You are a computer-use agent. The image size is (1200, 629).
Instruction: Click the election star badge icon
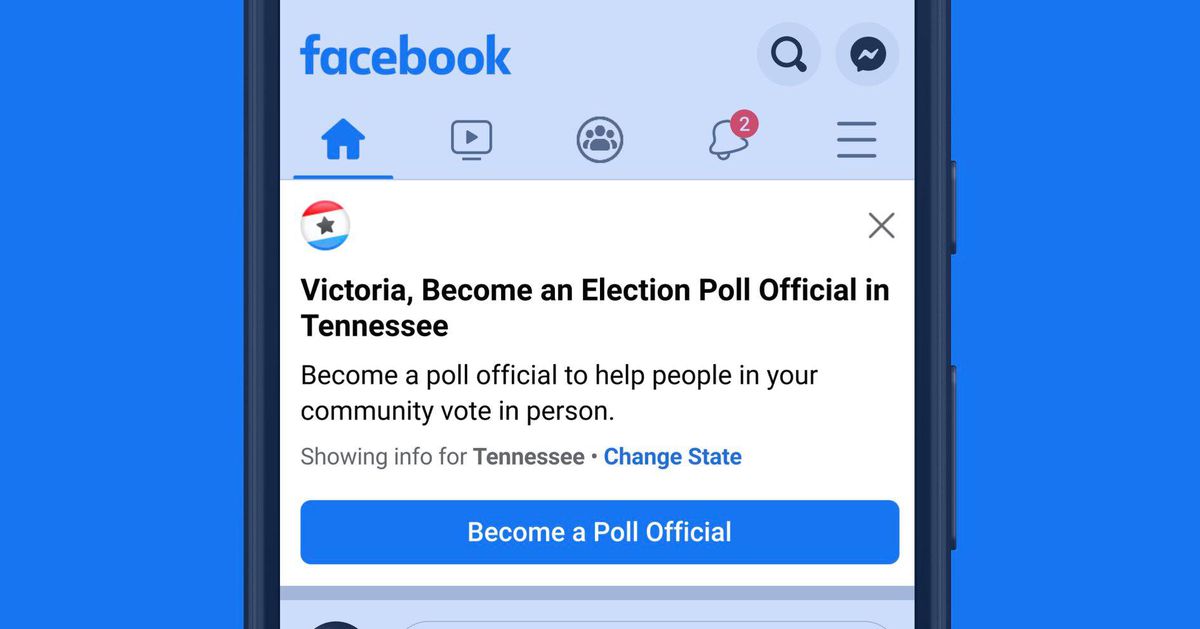click(x=325, y=225)
